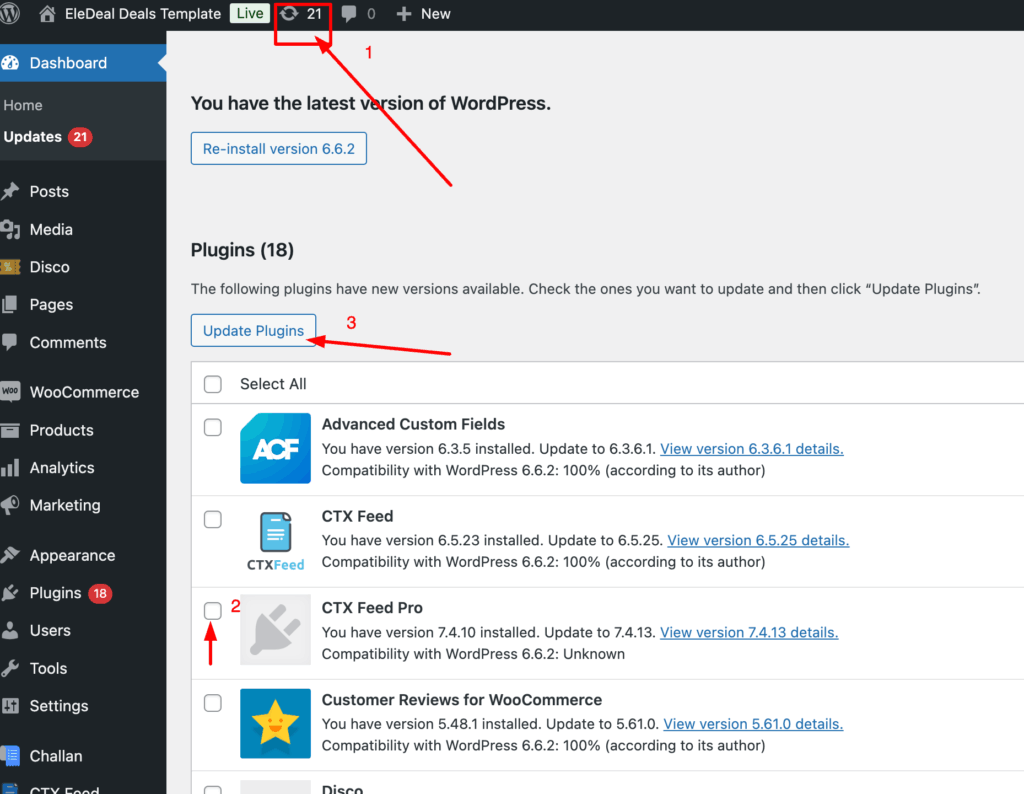Click the CTX Feed Pro placeholder plug image

[275, 630]
